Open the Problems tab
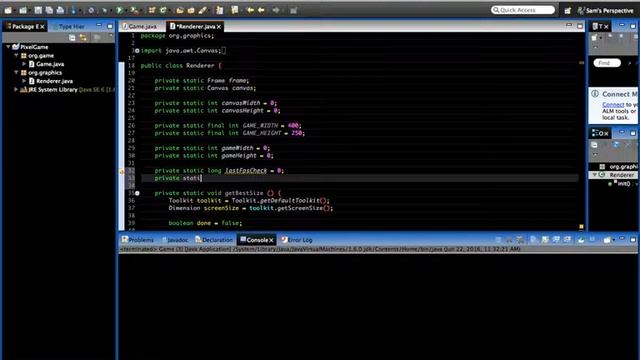Screen dimensions: 640x360 tap(138, 240)
